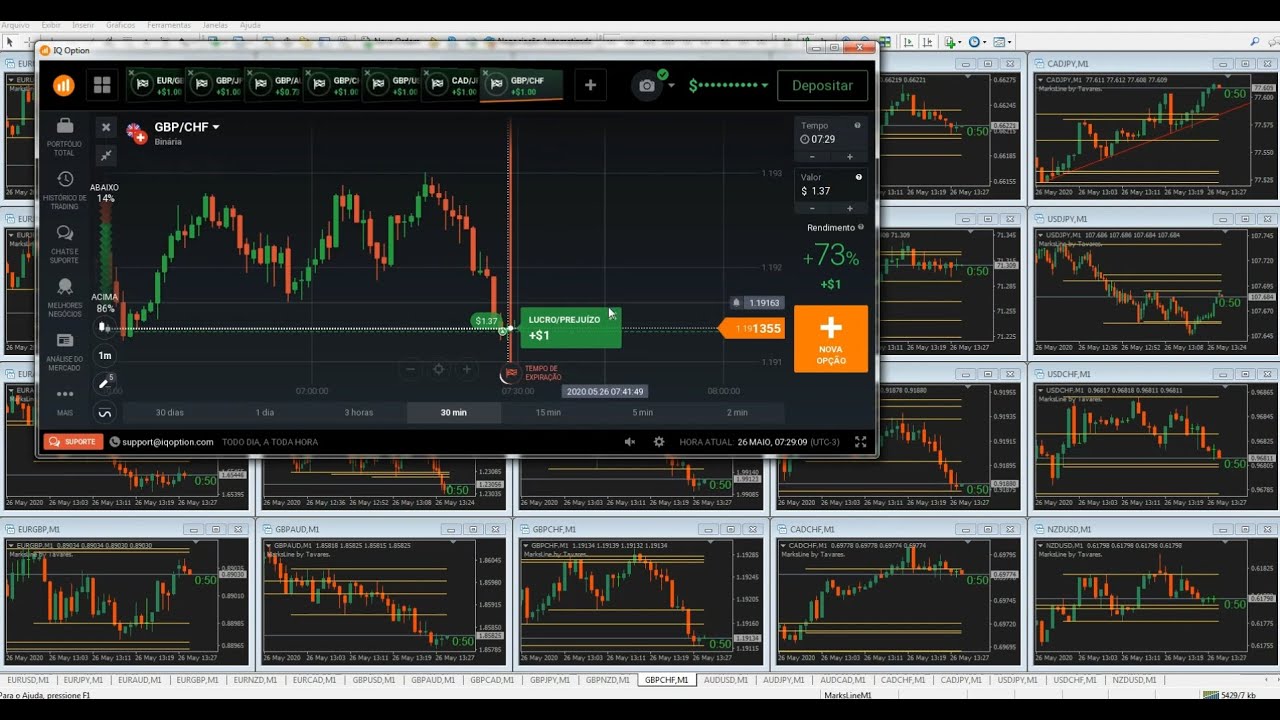This screenshot has height=720, width=1280.
Task: Center the chart with crosshair icon
Action: pyautogui.click(x=438, y=369)
